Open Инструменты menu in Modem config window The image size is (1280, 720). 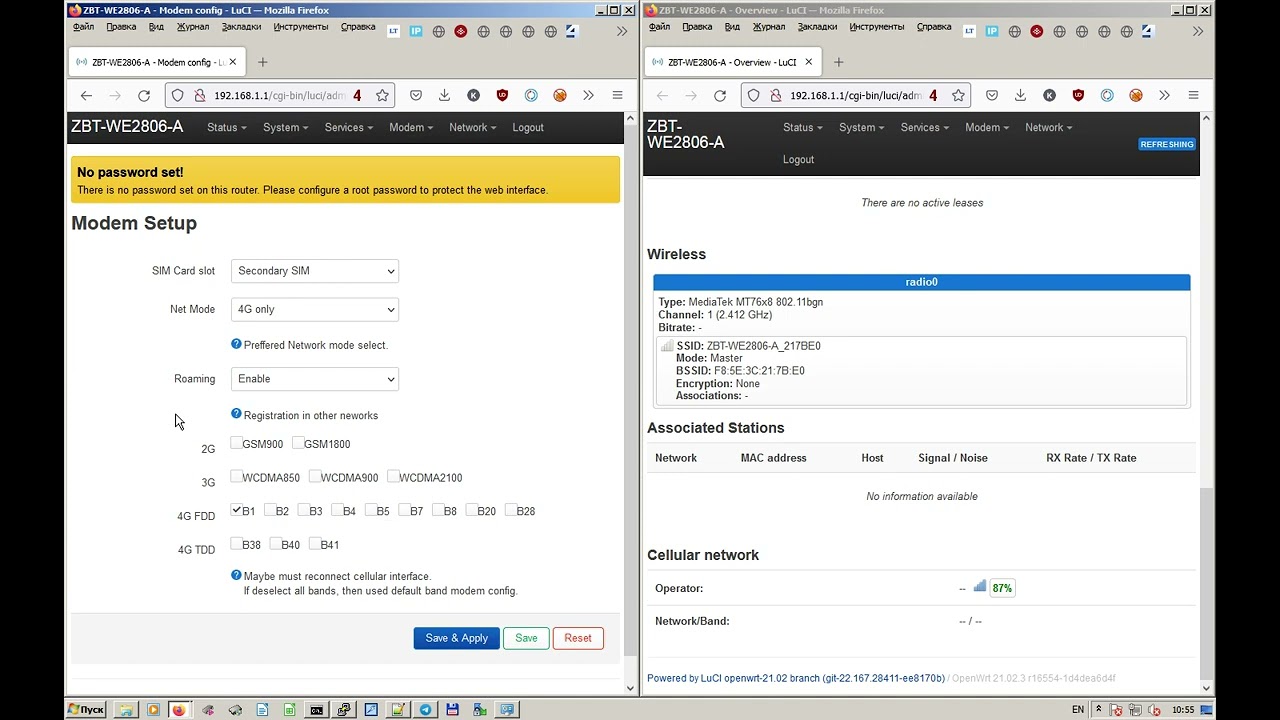point(300,27)
